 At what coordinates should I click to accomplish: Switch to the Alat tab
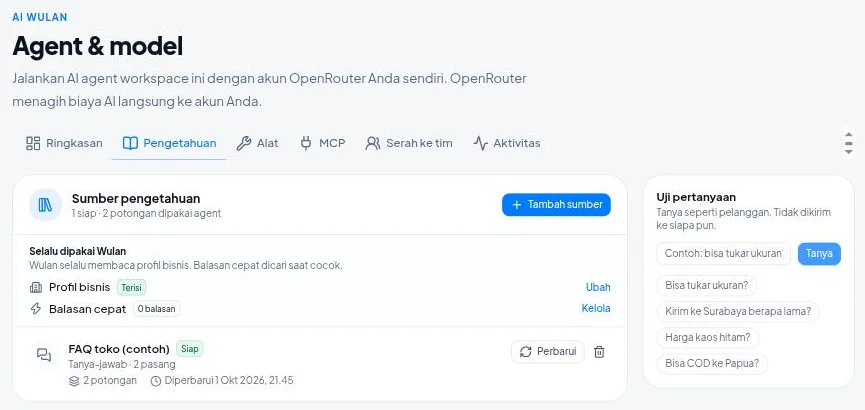(257, 143)
